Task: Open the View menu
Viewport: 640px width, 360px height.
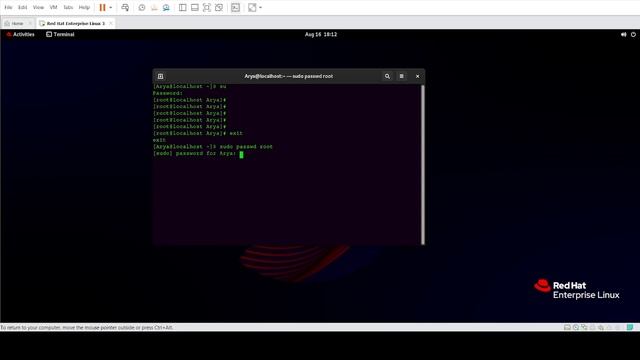Action: (38, 7)
